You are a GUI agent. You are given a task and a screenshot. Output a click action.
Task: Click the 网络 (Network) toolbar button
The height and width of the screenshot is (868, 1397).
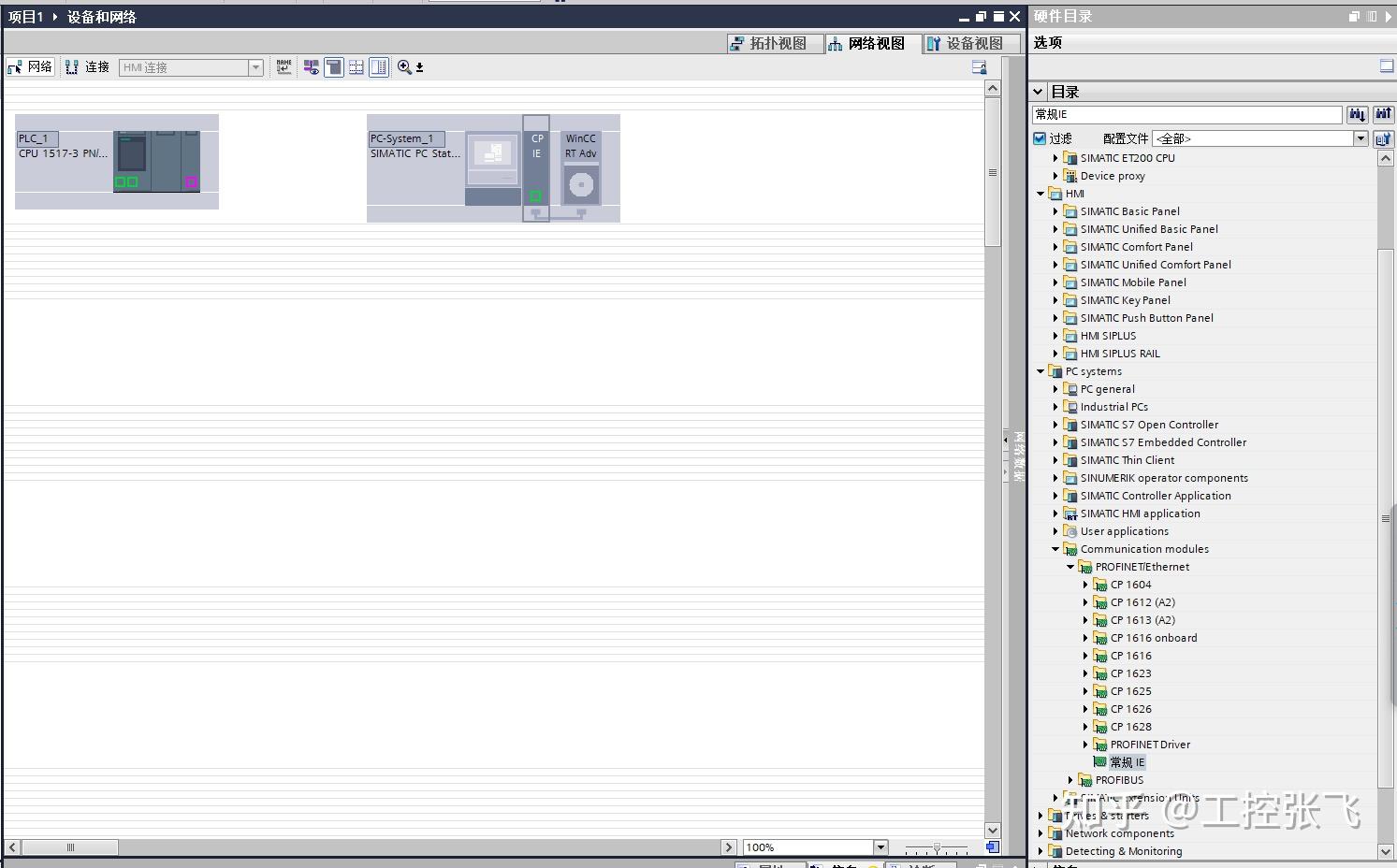[x=30, y=67]
